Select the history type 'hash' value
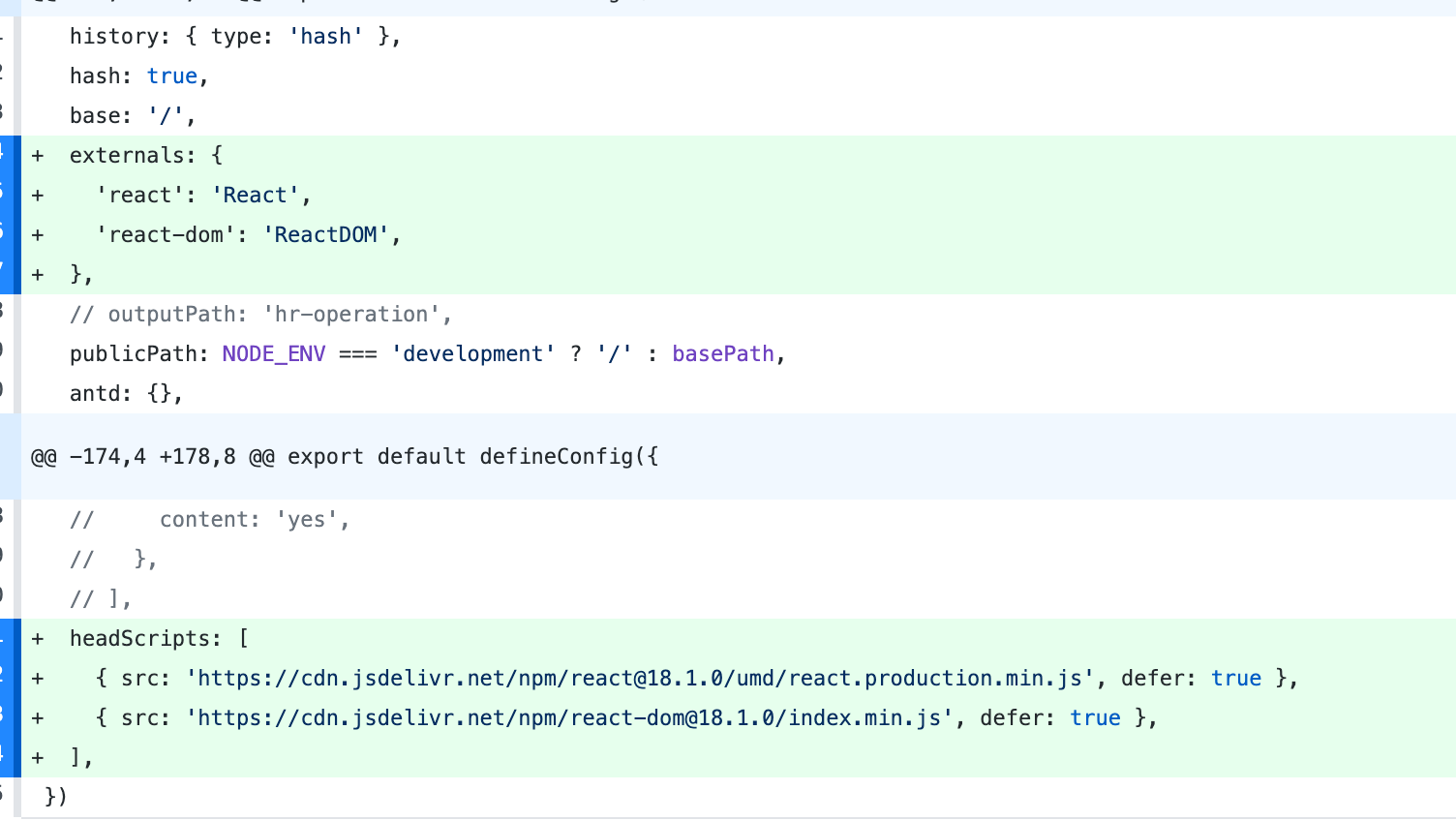 [x=325, y=36]
